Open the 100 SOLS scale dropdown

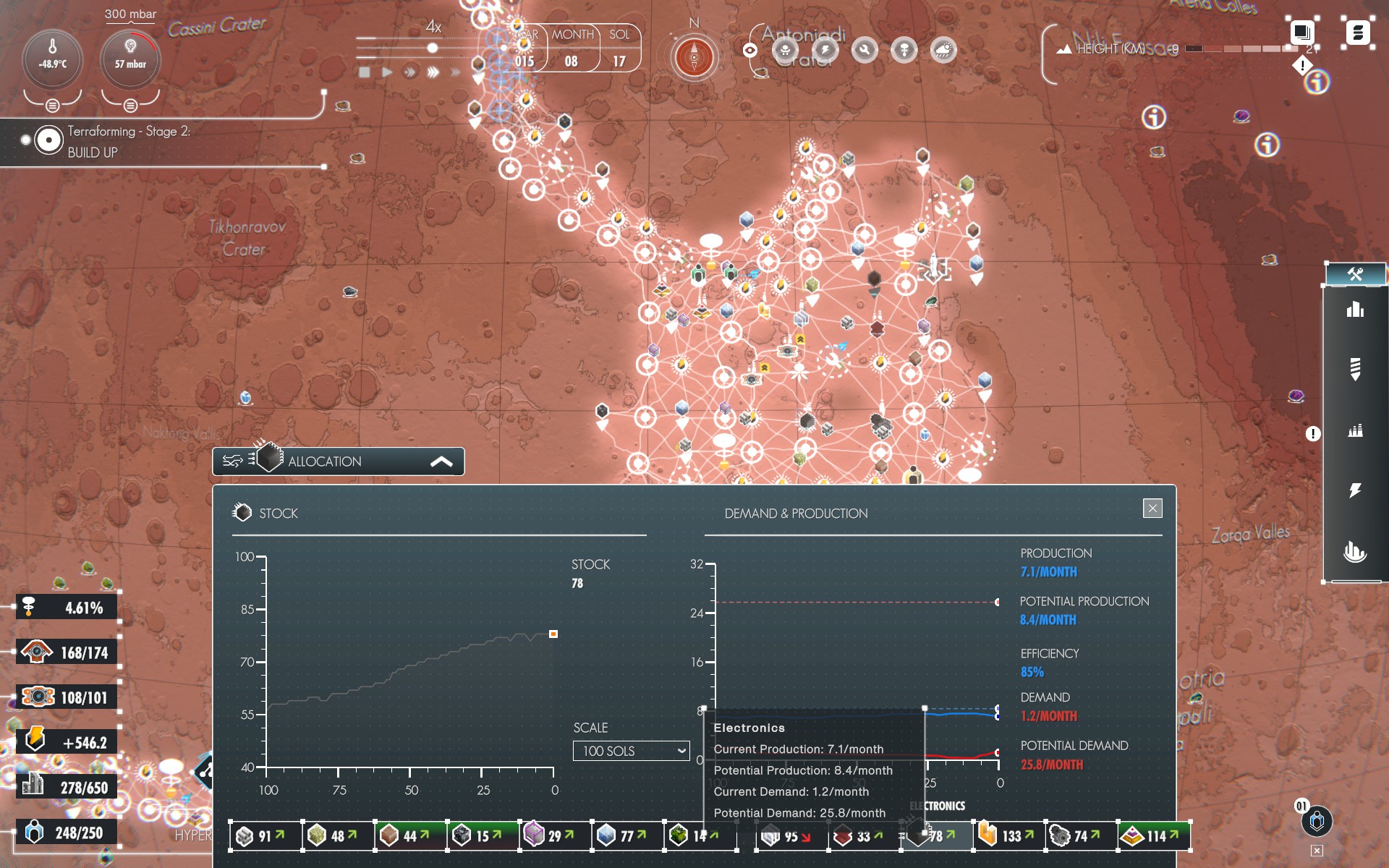631,751
